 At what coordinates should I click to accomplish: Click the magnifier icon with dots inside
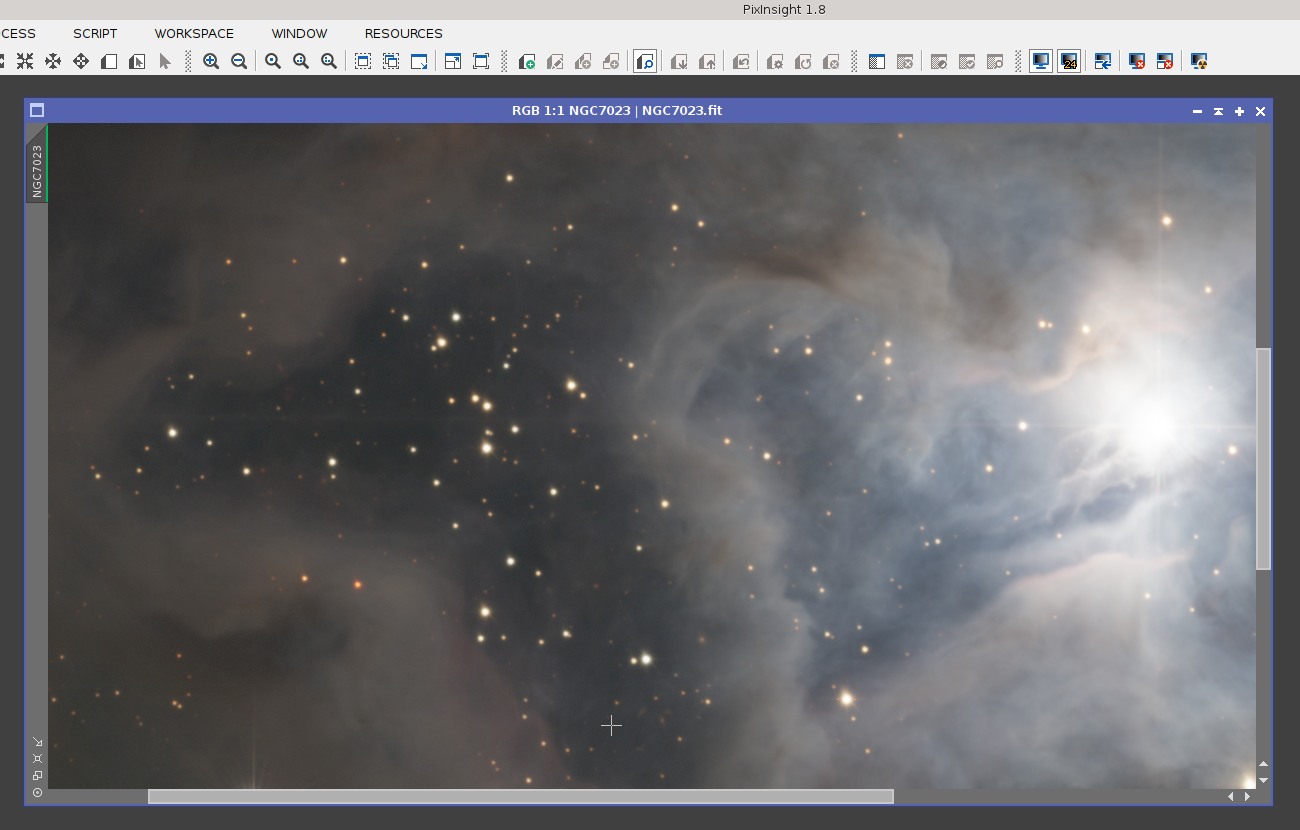point(329,61)
